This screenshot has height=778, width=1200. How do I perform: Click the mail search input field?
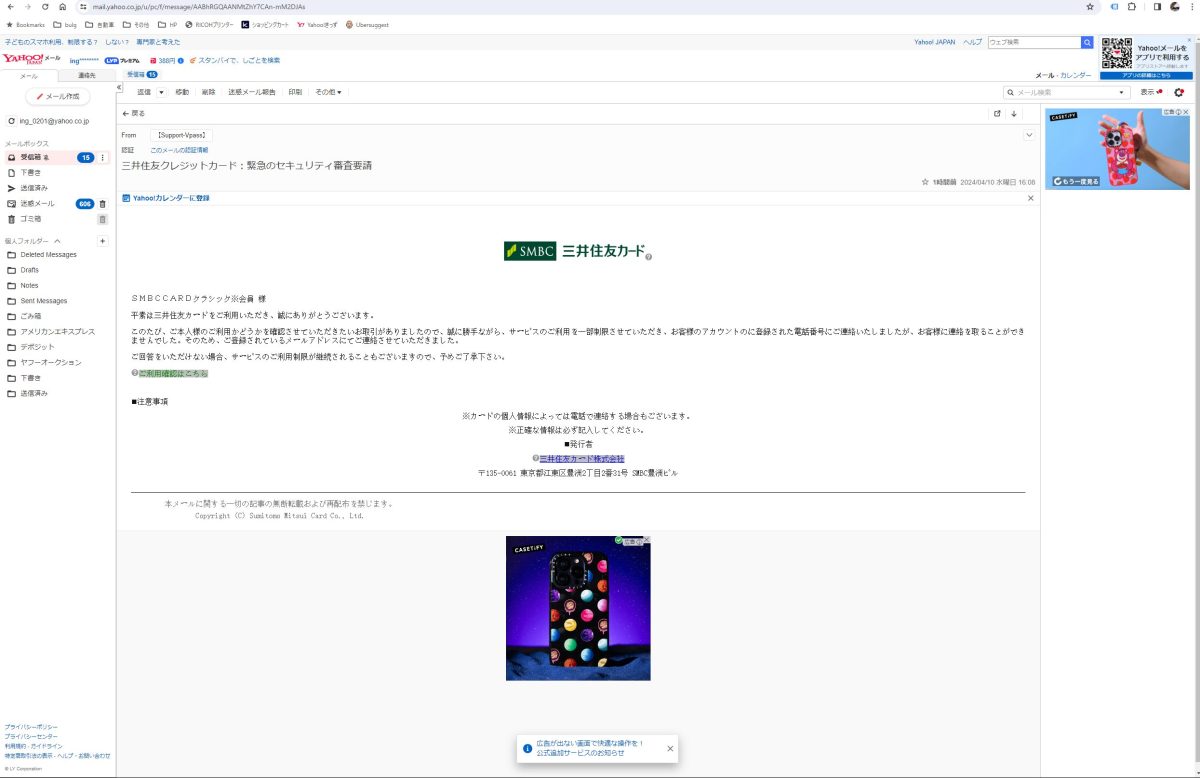1065,92
